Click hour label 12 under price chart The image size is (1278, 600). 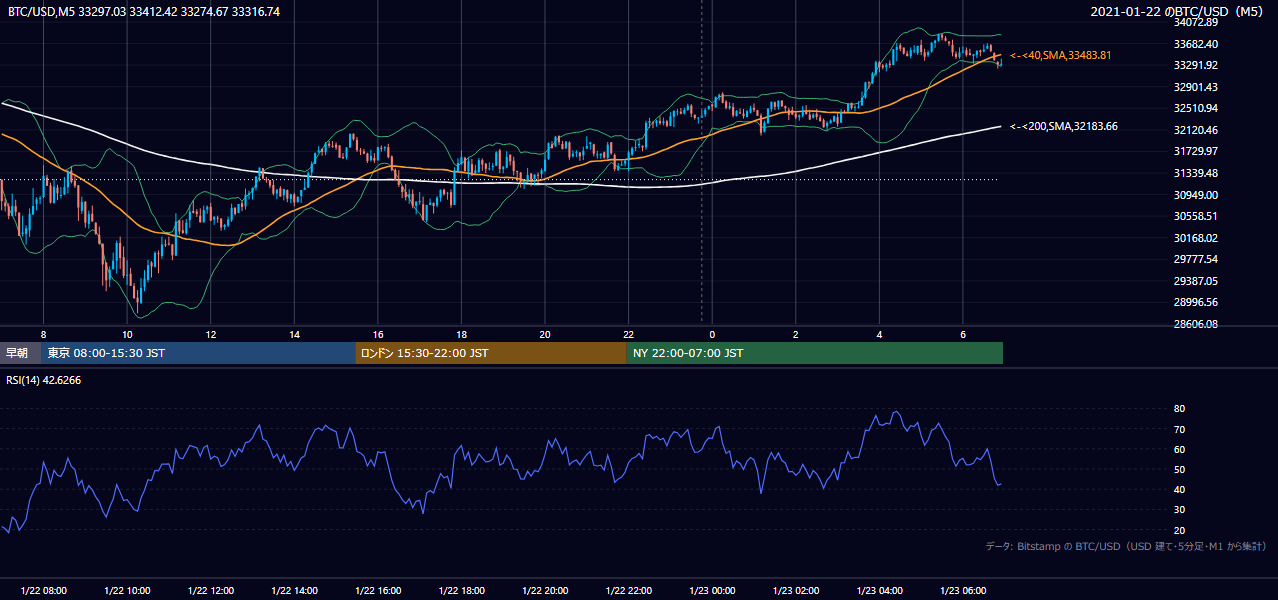click(x=211, y=334)
